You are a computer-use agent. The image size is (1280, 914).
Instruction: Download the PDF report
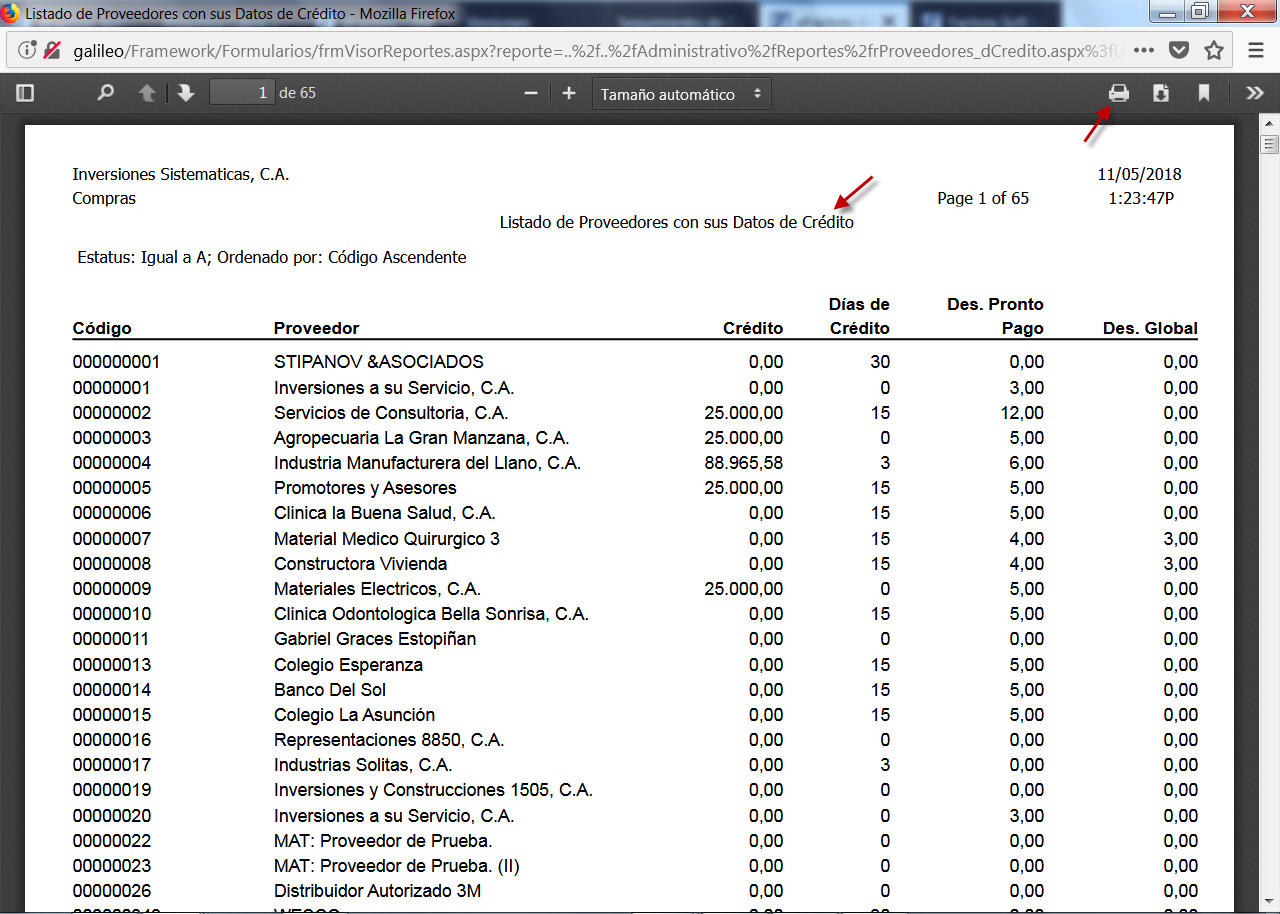tap(1161, 93)
